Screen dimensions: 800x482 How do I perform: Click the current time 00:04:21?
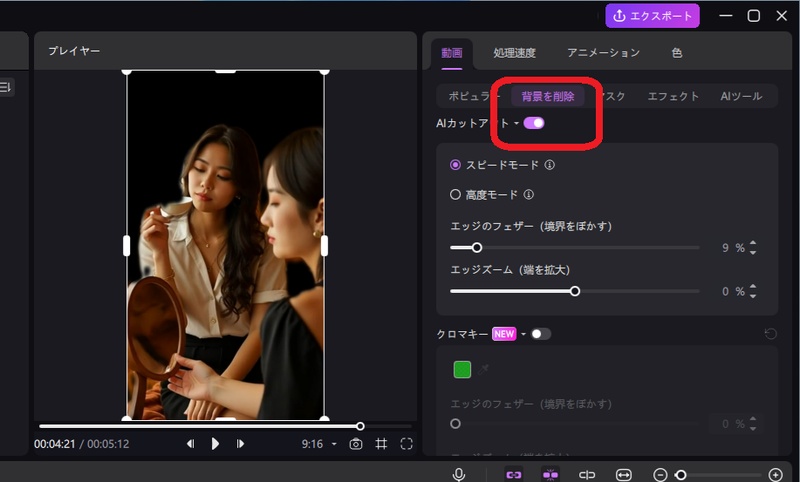tap(55, 444)
